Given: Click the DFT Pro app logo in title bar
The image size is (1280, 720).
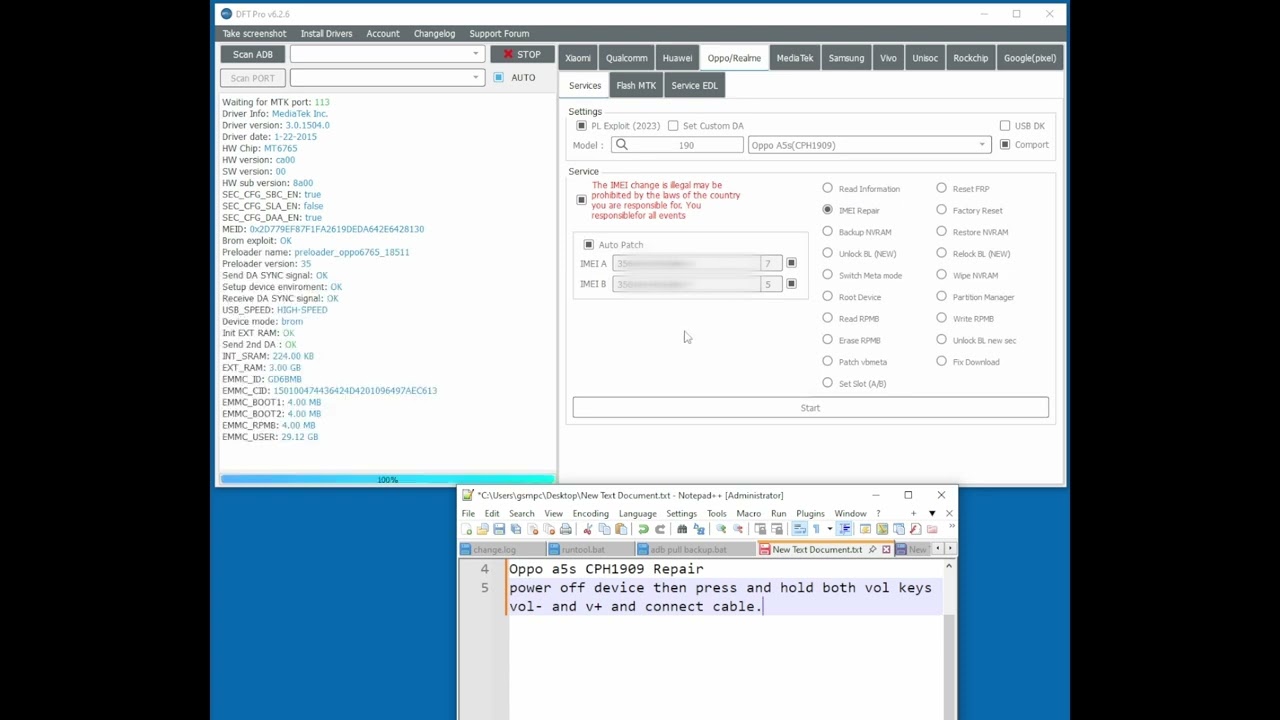Looking at the screenshot, I should [226, 13].
